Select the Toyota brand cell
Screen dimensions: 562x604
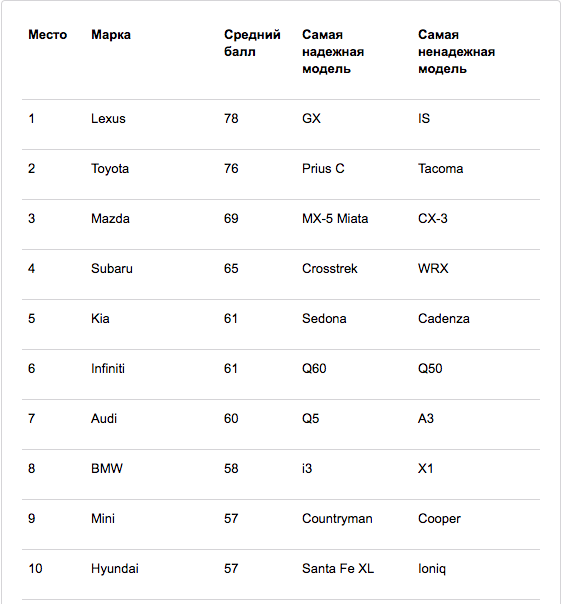110,169
